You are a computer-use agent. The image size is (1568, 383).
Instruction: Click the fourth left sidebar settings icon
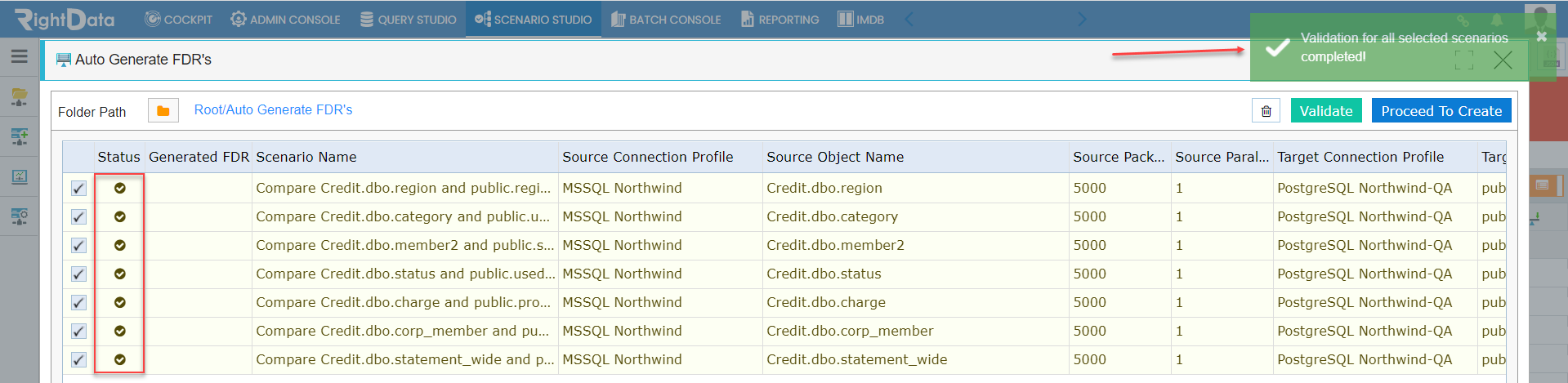click(x=19, y=216)
